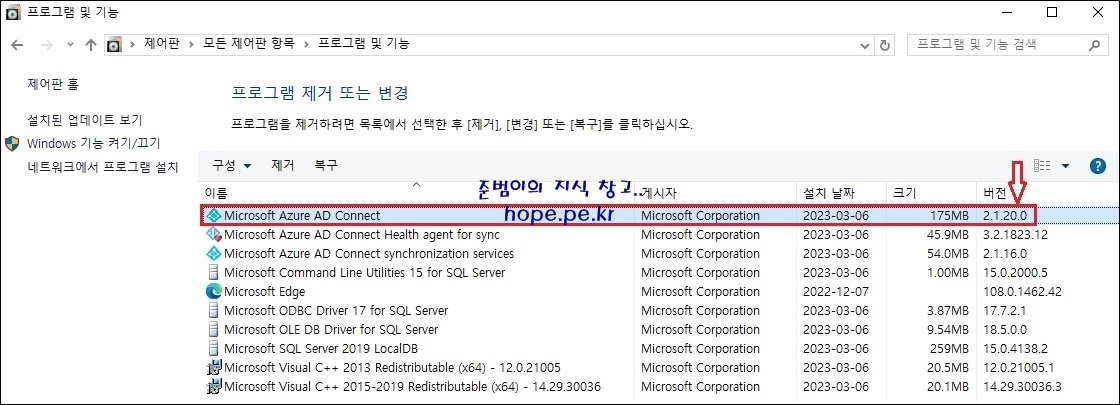Click the Azure AD Connect program icon

point(214,215)
